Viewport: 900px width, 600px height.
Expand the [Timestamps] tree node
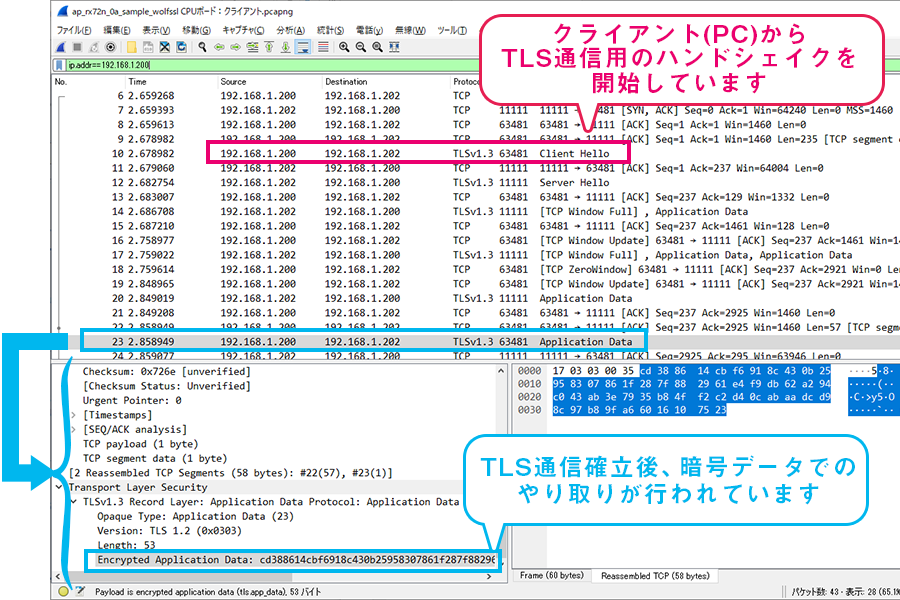click(73, 415)
